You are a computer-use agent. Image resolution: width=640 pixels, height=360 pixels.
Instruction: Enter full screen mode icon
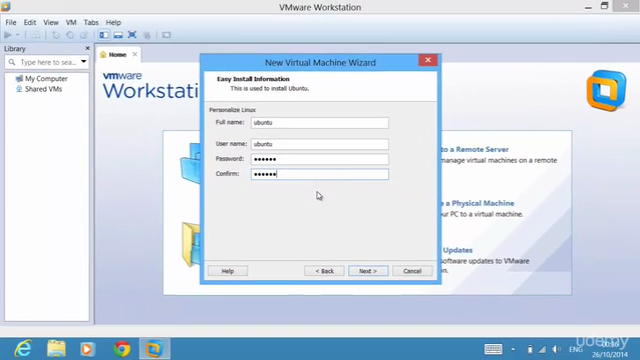pos(132,35)
